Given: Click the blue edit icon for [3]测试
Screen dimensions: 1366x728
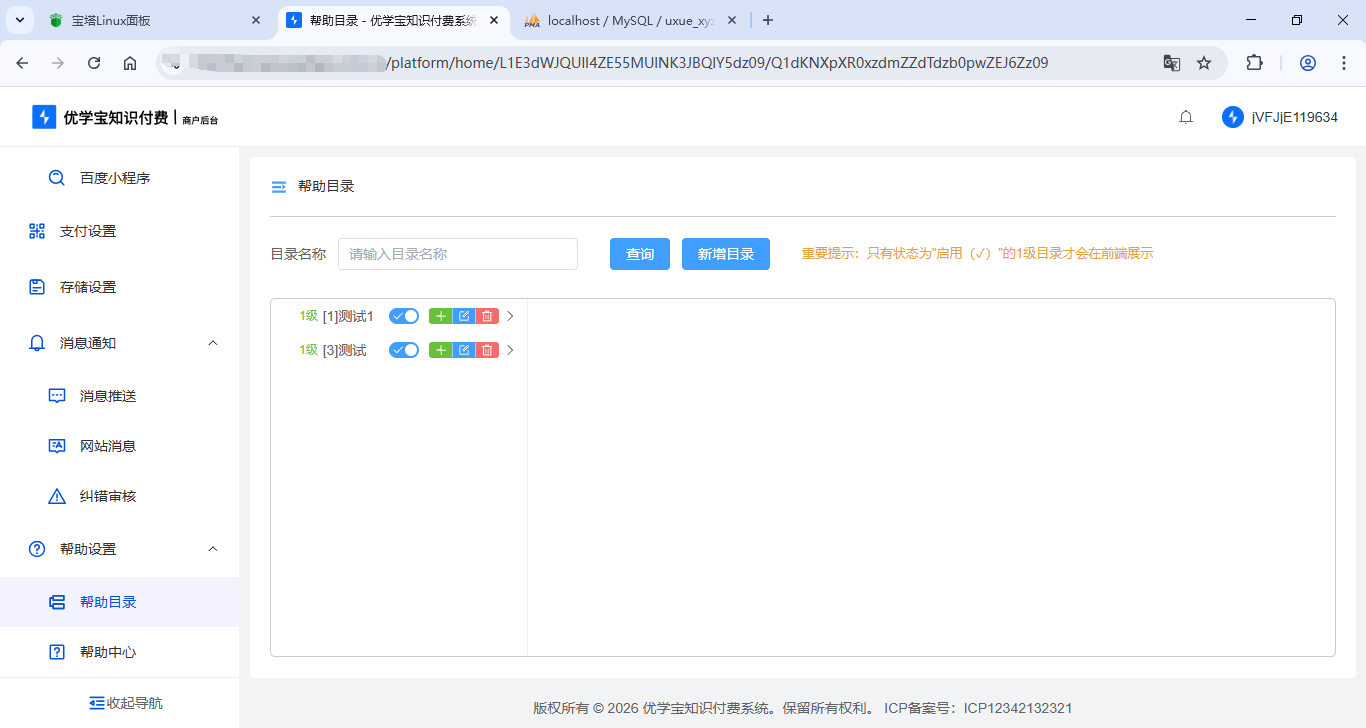Looking at the screenshot, I should coord(464,350).
